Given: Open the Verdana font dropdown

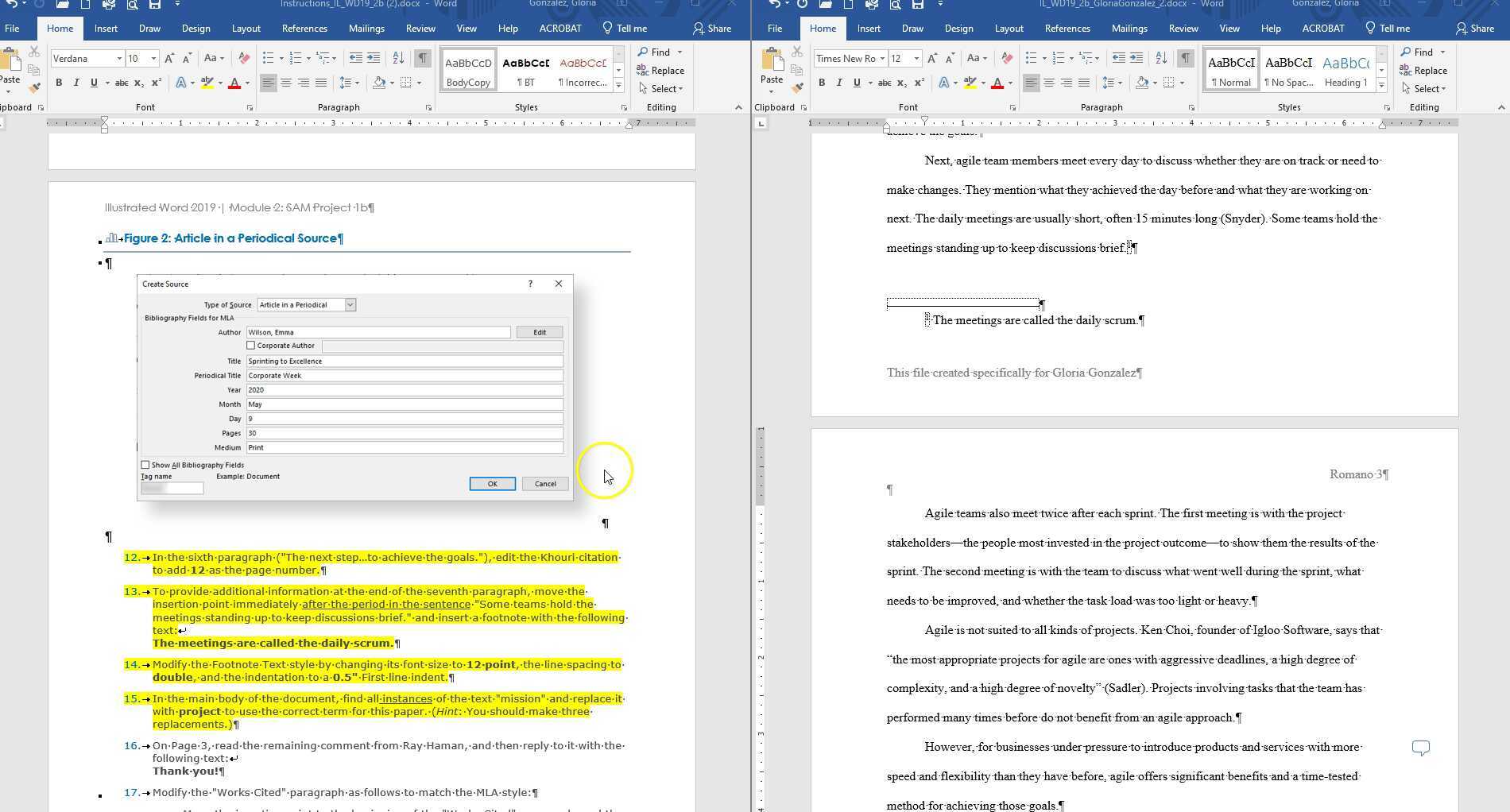Looking at the screenshot, I should click(x=119, y=58).
